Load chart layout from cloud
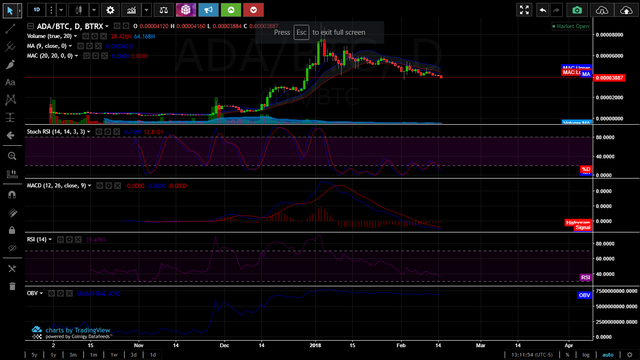Screen dimensions: 640x360 coord(602,10)
